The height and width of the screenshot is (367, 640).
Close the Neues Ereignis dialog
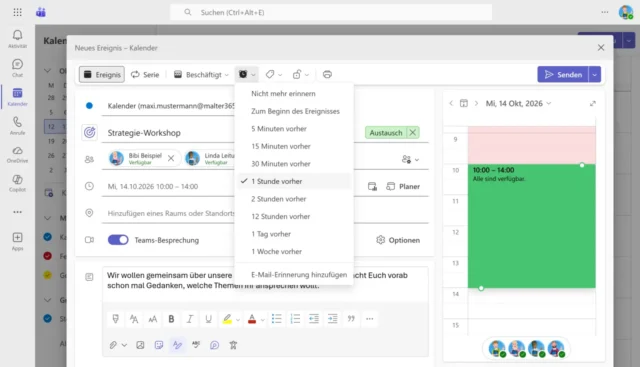(x=601, y=48)
